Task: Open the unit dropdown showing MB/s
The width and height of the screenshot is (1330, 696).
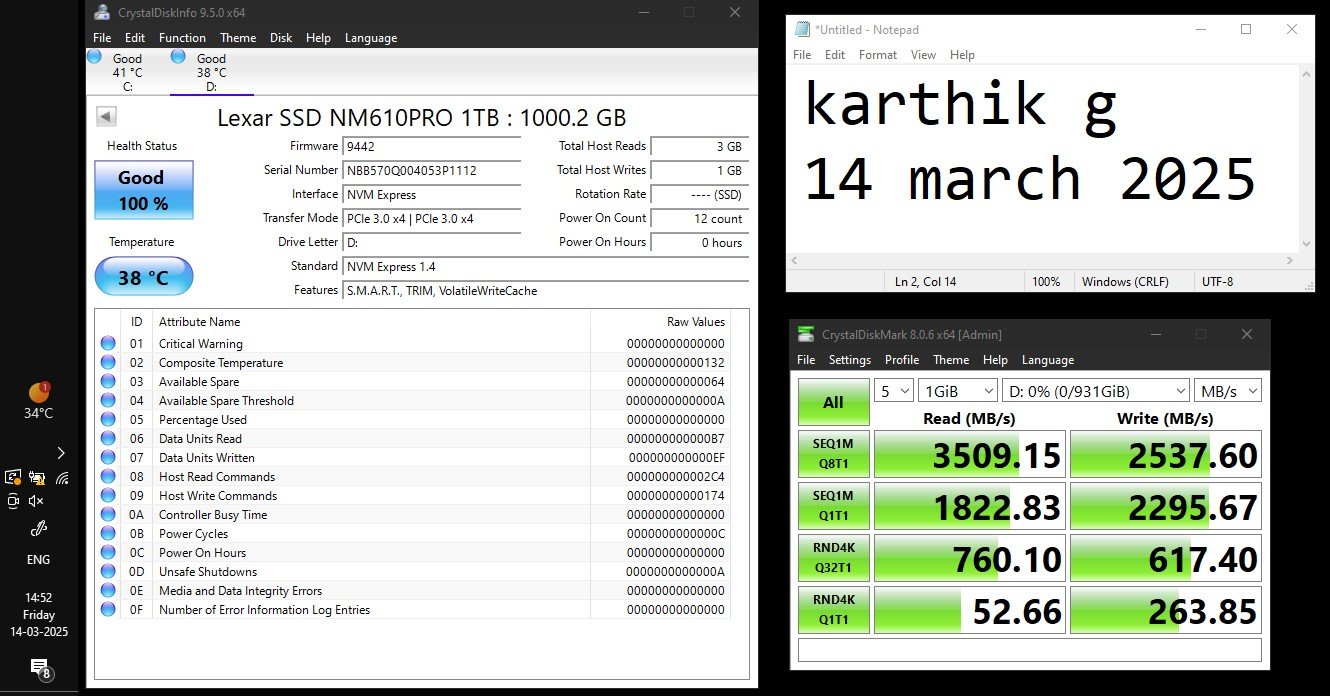Action: click(x=1227, y=390)
